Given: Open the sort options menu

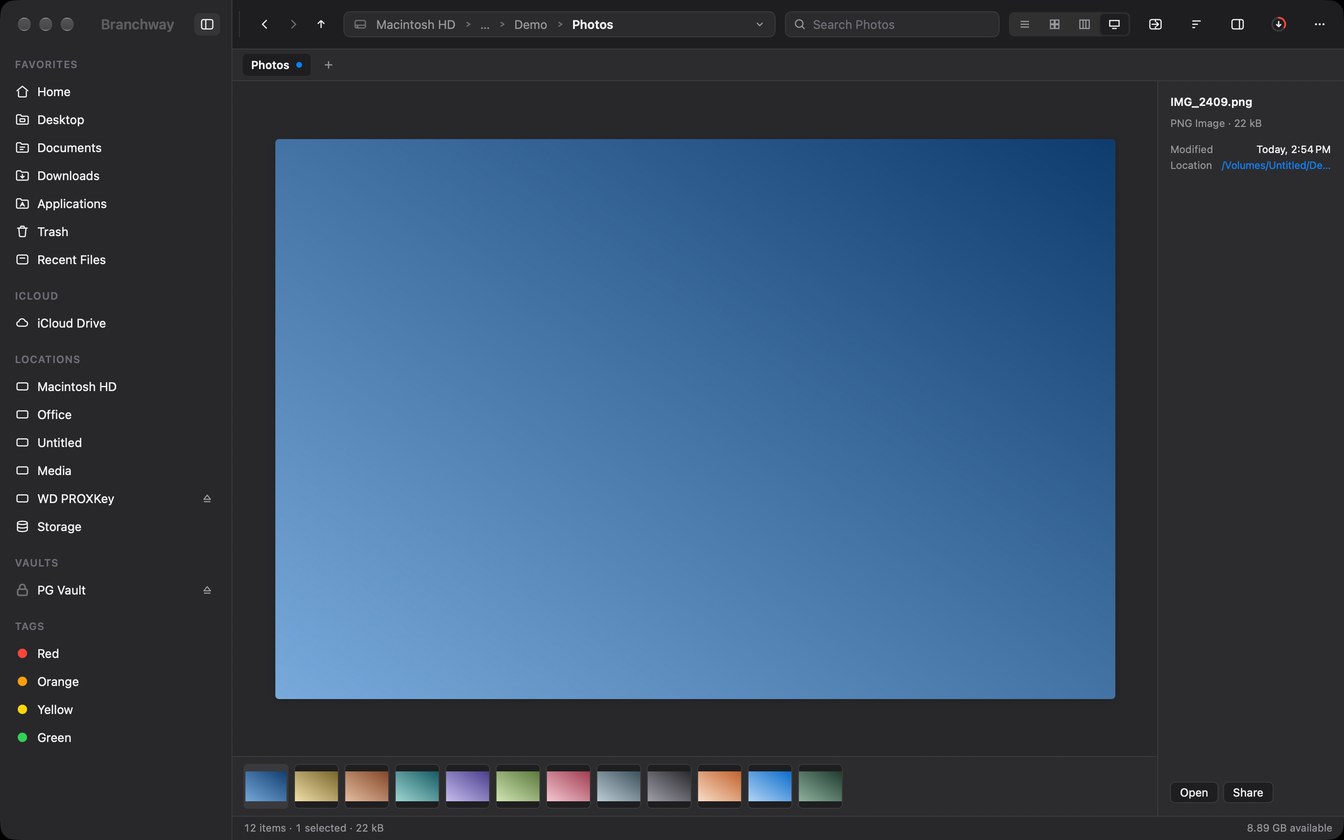Looking at the screenshot, I should tap(1196, 24).
